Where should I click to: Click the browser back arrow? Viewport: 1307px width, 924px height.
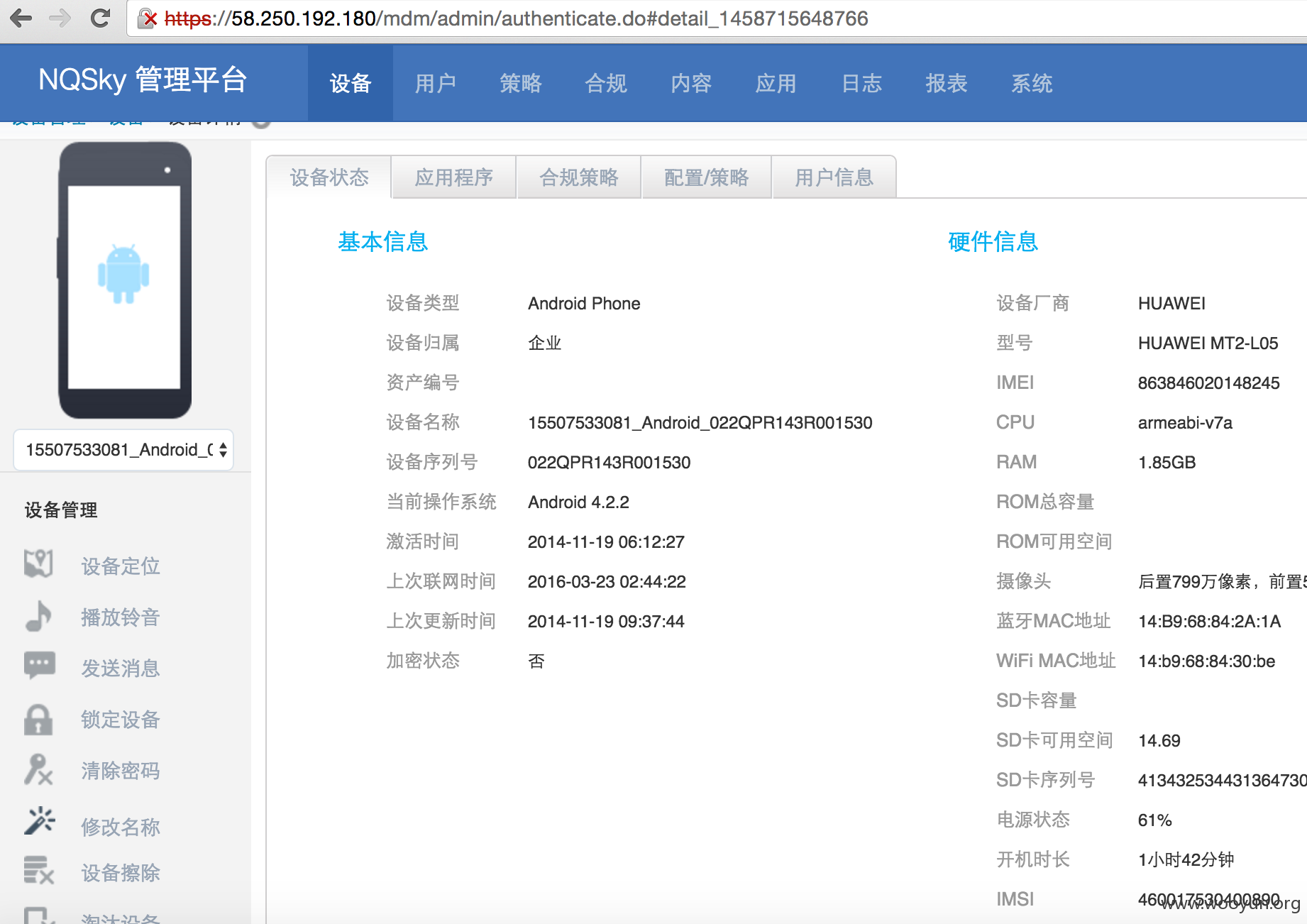click(x=21, y=18)
